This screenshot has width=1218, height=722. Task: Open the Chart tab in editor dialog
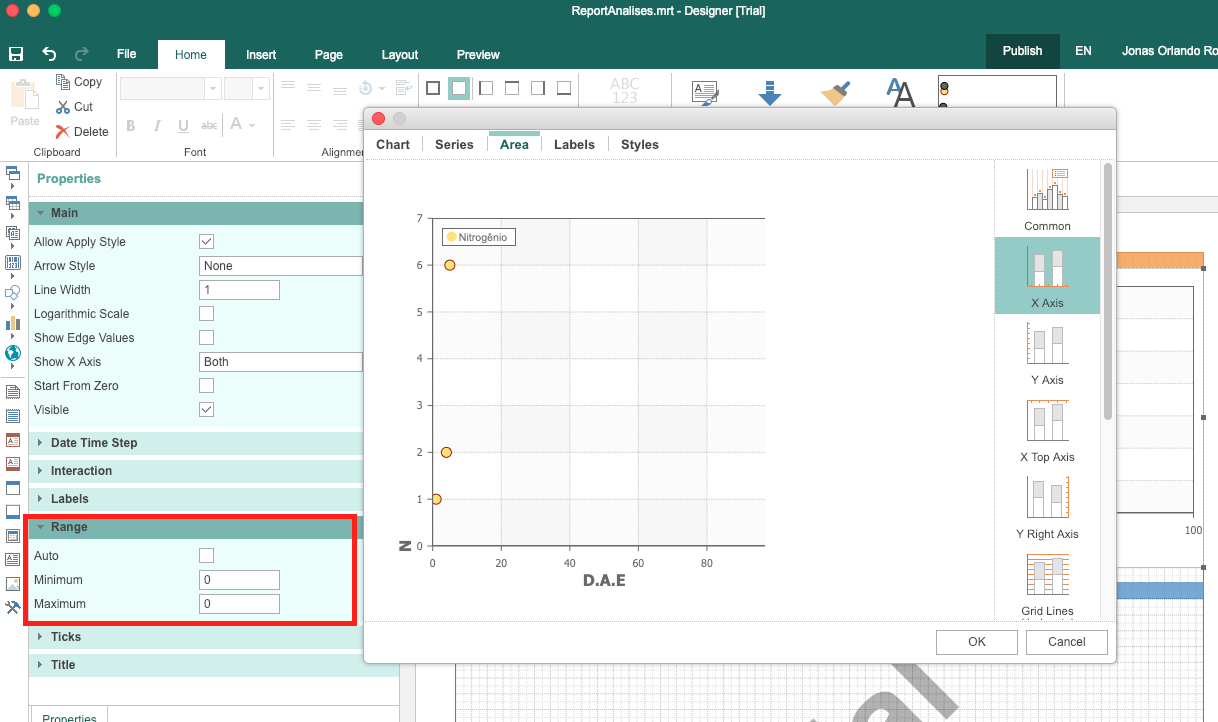pyautogui.click(x=393, y=145)
